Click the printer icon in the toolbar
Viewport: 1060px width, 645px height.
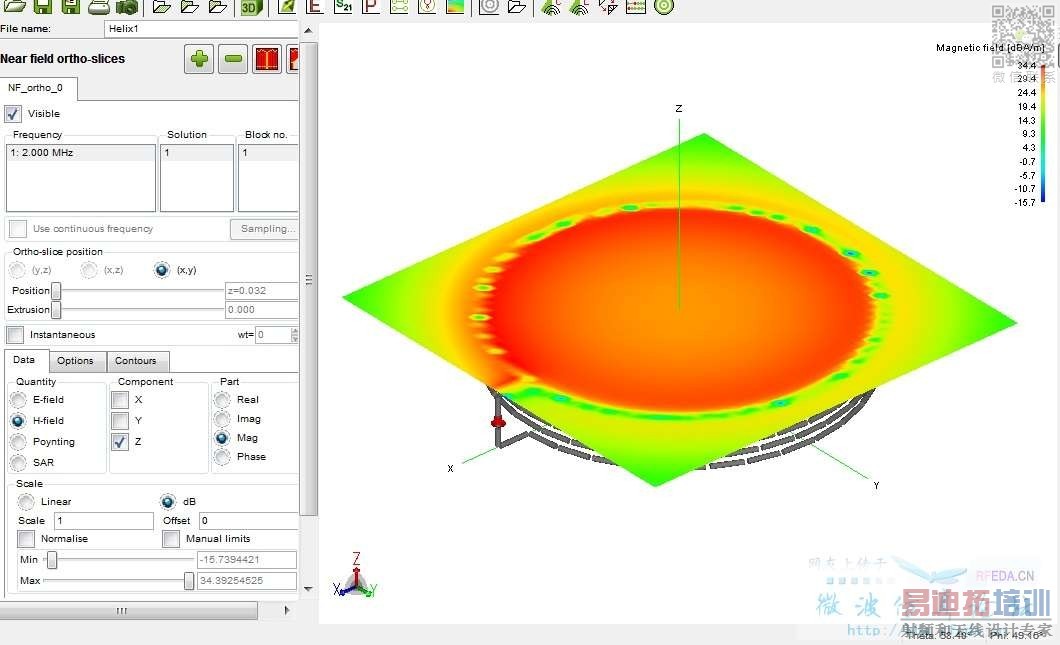click(x=98, y=7)
